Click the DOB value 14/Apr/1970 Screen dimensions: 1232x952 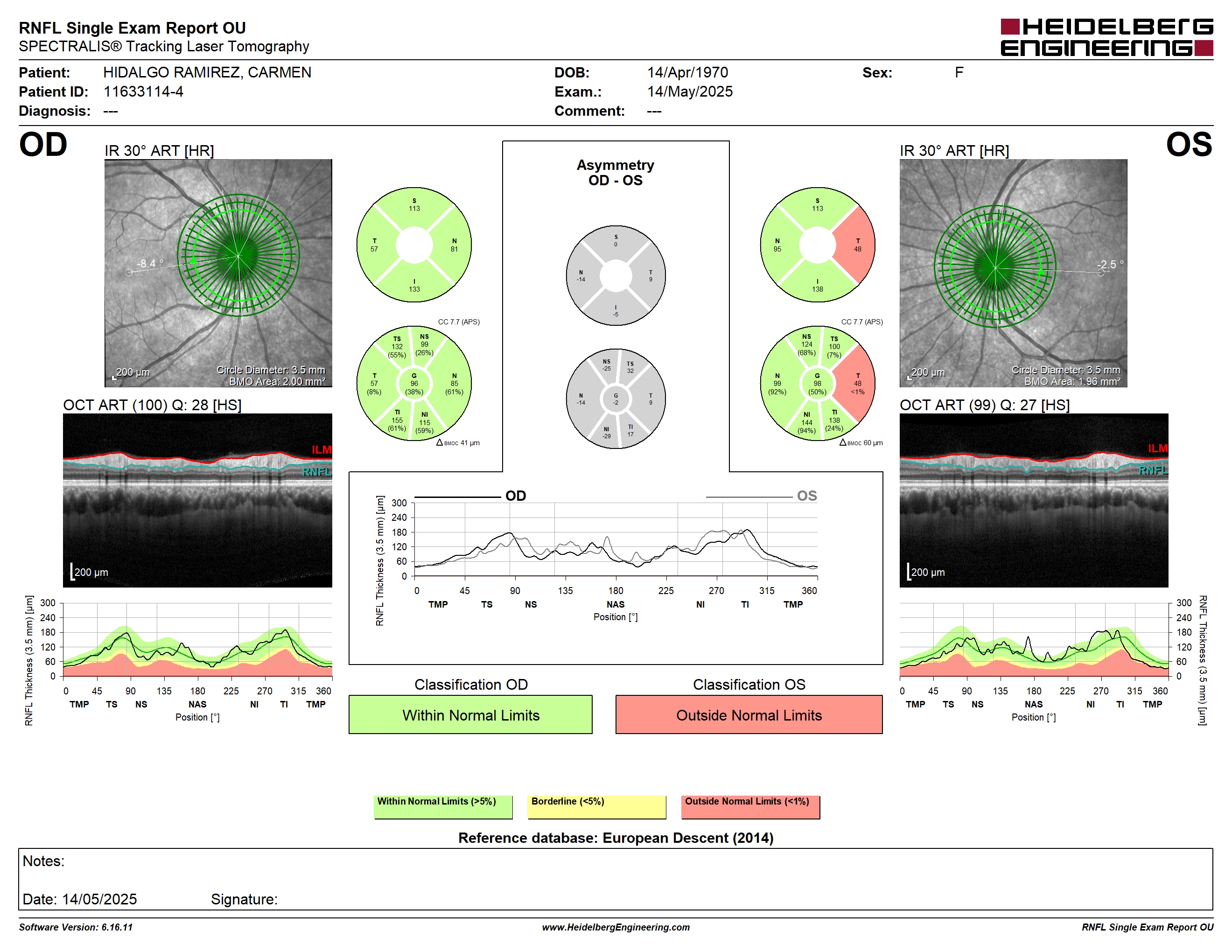point(688,72)
